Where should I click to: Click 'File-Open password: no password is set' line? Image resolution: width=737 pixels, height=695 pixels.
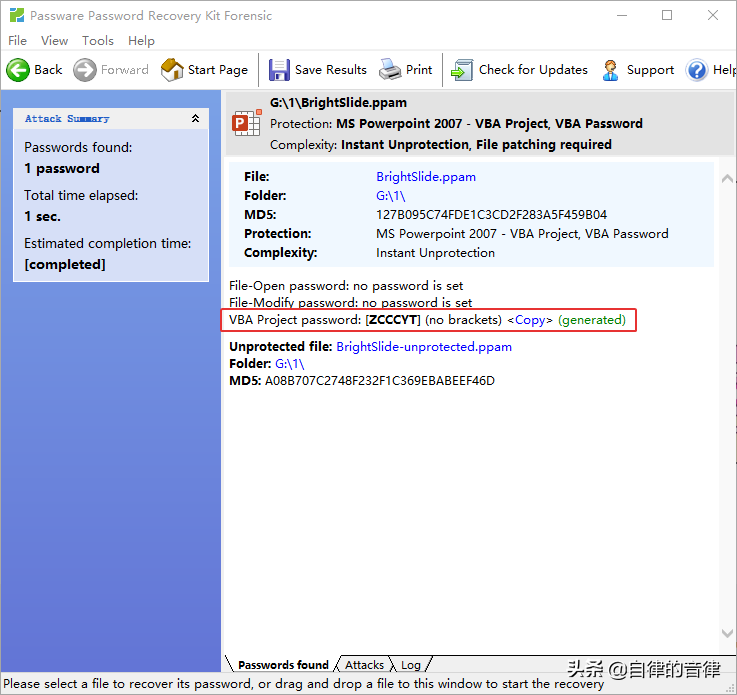[x=346, y=286]
